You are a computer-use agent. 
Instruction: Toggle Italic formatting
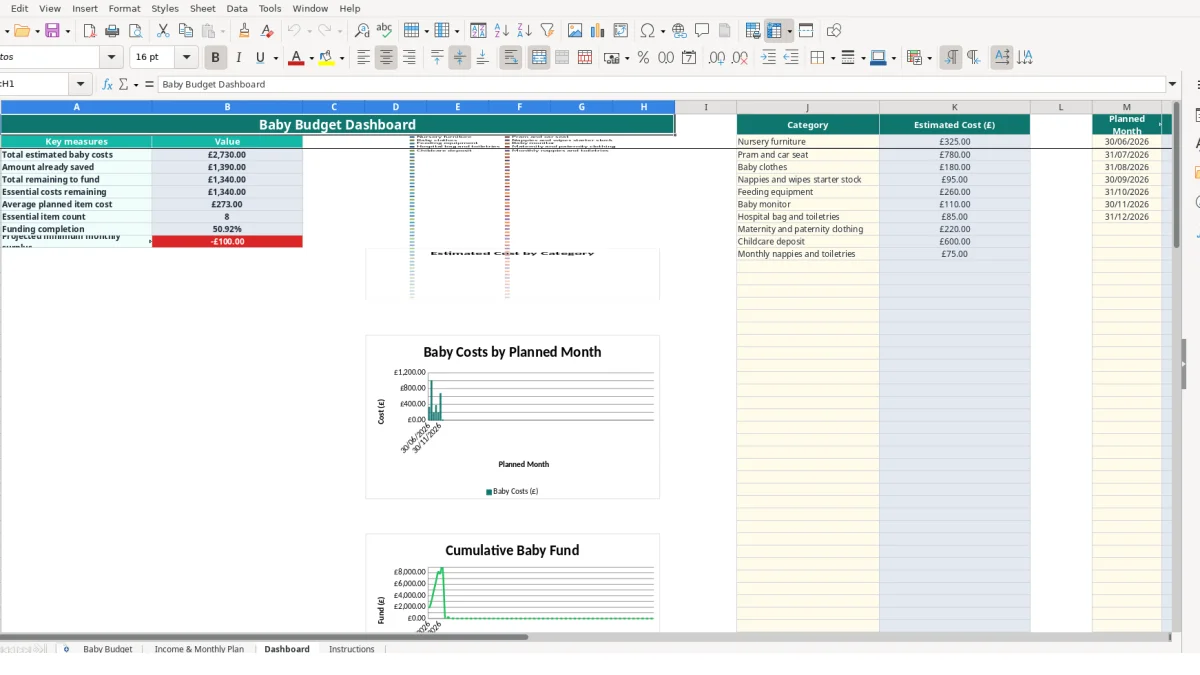pyautogui.click(x=238, y=58)
